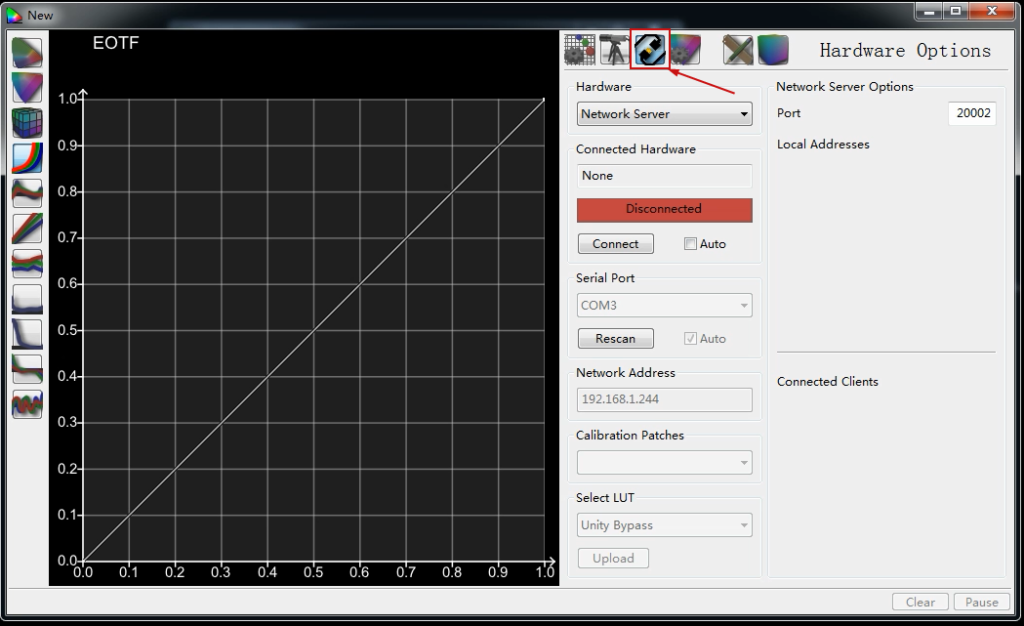The width and height of the screenshot is (1024, 626).
Task: Select the highlighted EOTF curve graph icon
Action: point(27,157)
